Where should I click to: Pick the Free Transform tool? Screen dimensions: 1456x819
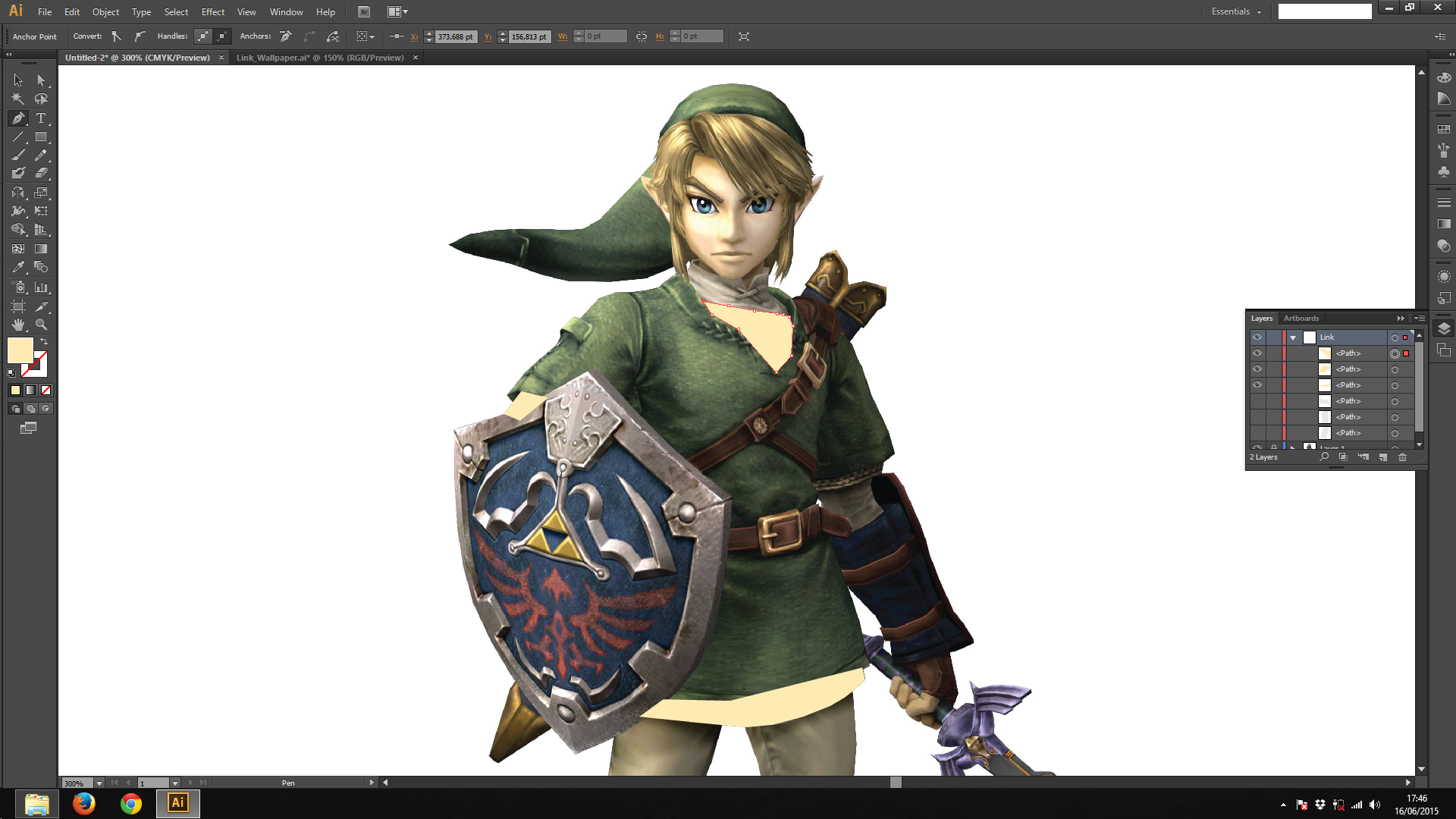41,211
